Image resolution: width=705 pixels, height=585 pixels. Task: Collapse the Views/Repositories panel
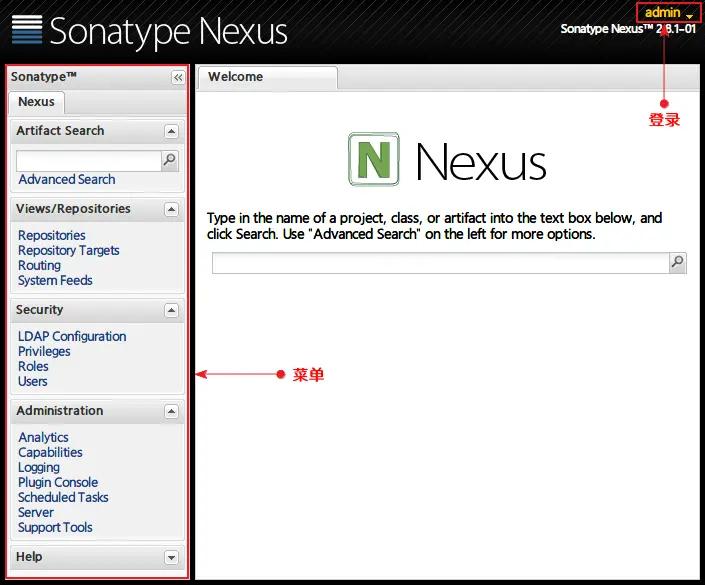coord(171,209)
